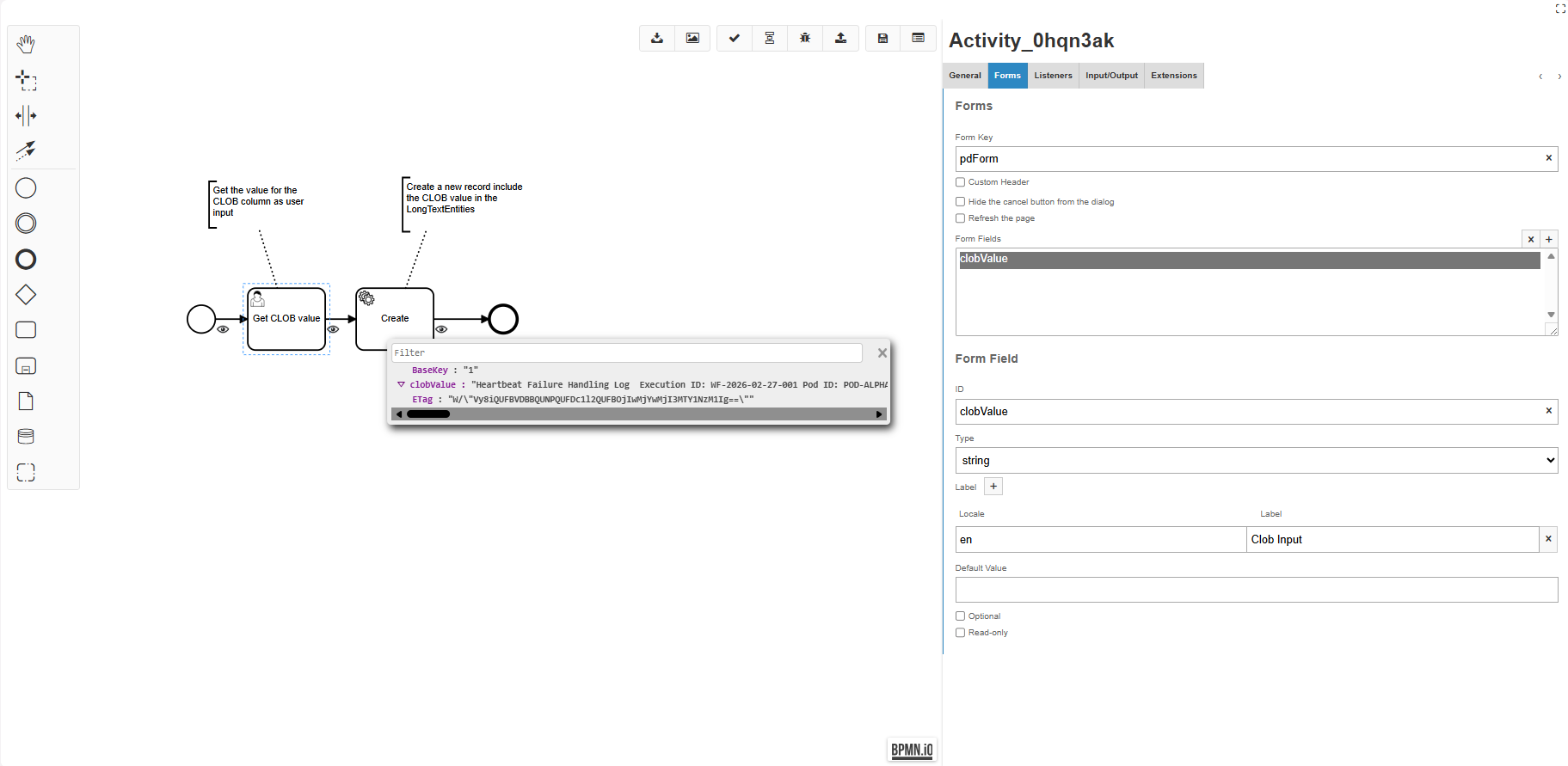Click the bug debug toolbar icon

click(x=805, y=38)
